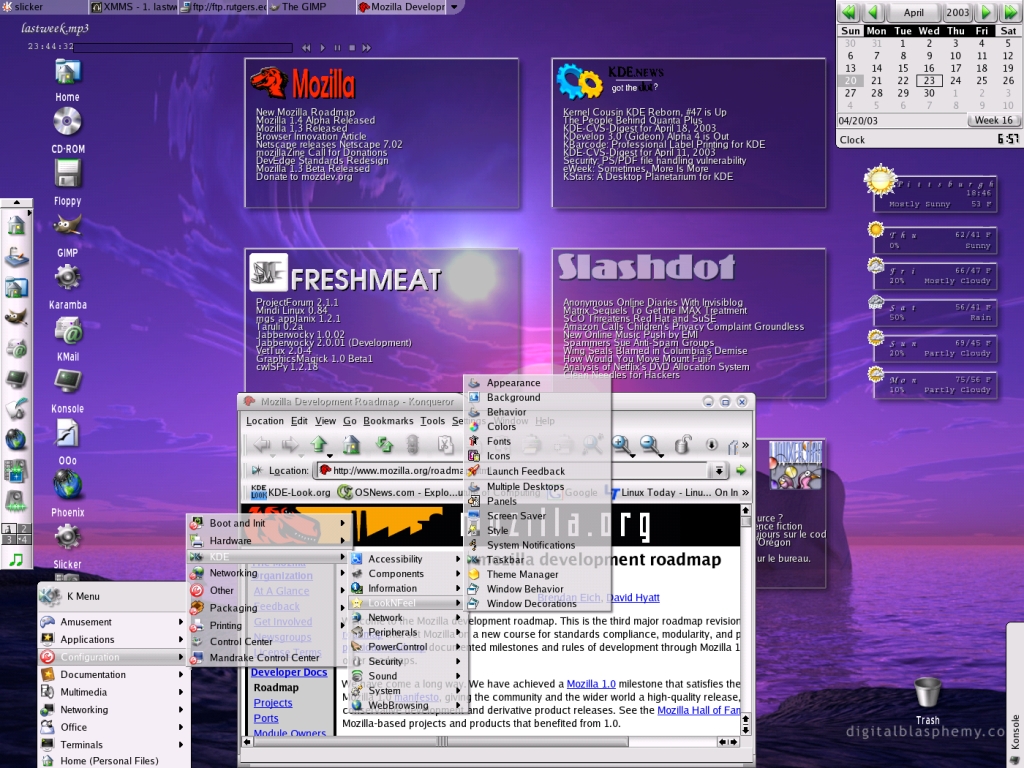
Task: Click Konqueror vertical scrollbar up arrow
Action: [745, 510]
